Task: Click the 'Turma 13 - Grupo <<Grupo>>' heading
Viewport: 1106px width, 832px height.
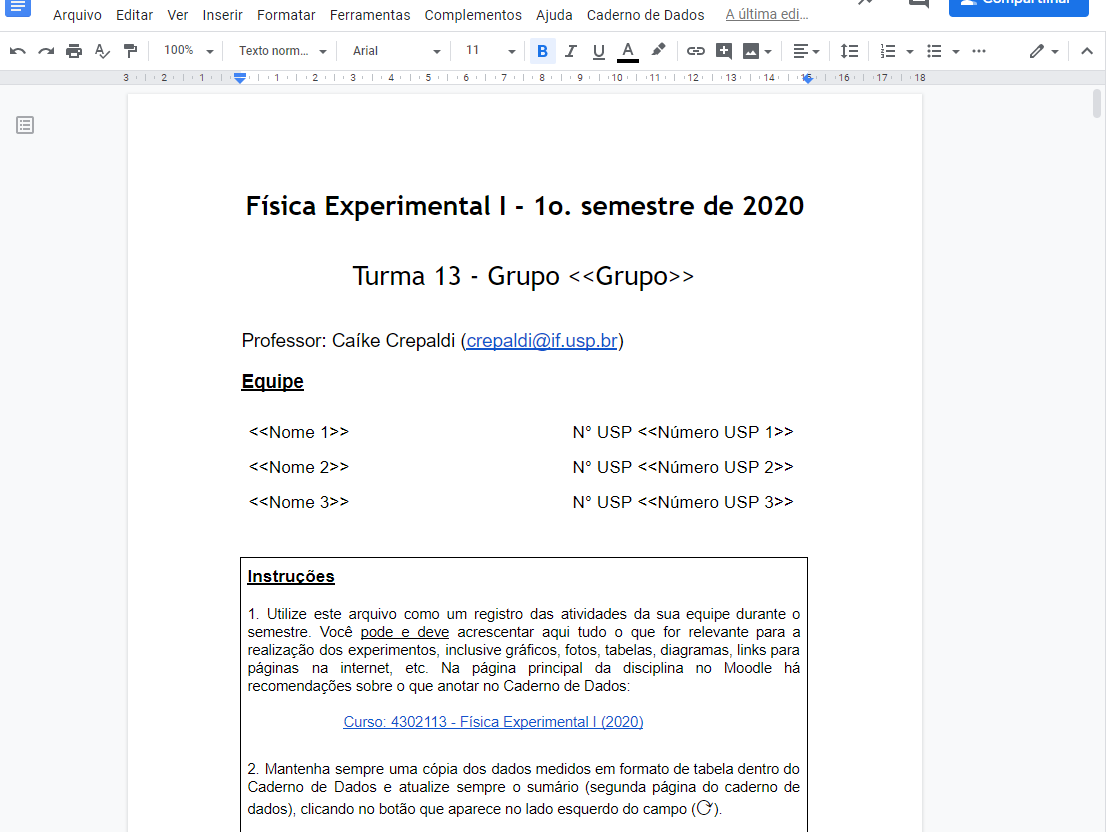Action: 523,276
